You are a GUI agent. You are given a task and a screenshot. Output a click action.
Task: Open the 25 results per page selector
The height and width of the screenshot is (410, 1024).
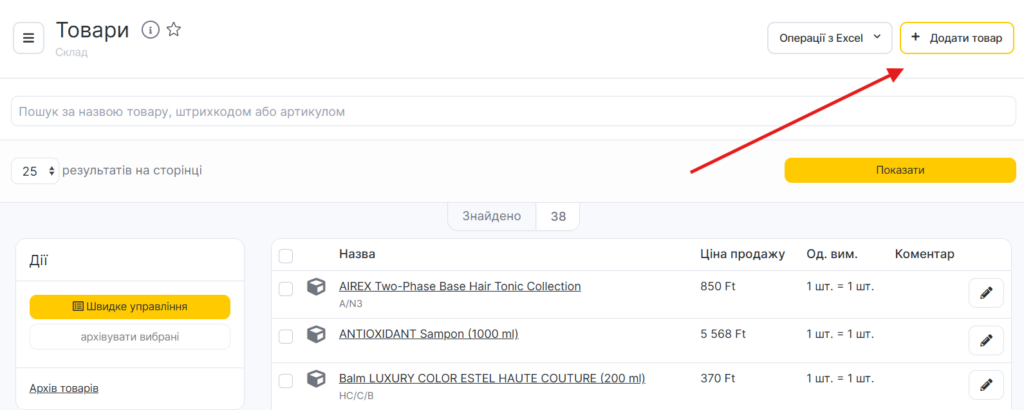pyautogui.click(x=36, y=171)
